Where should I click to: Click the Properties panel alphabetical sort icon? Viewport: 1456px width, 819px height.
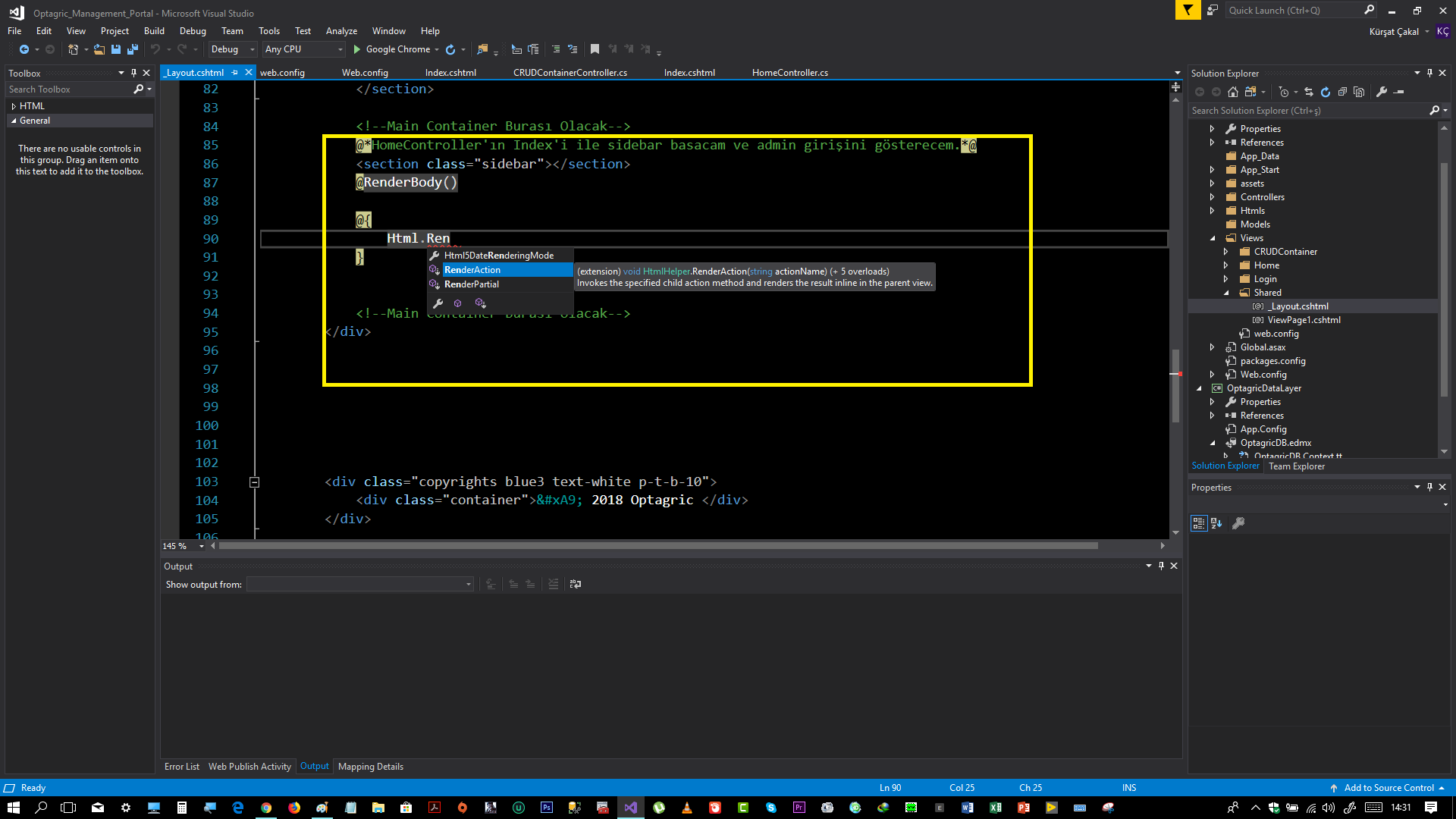tap(1216, 523)
